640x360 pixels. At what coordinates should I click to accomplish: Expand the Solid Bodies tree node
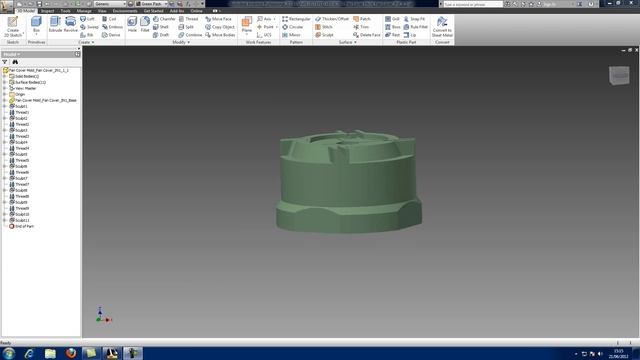pos(4,76)
